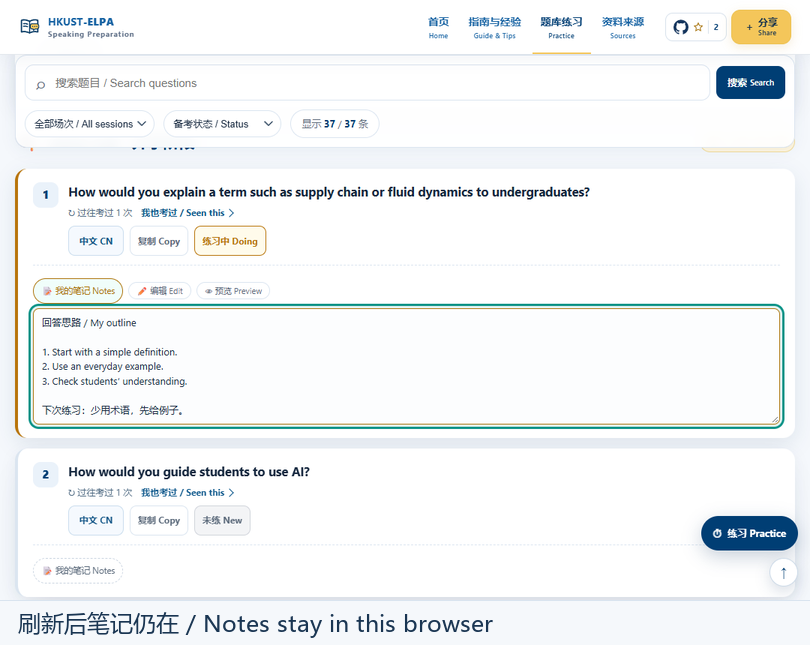810x645 pixels.
Task: Click the star icon beside GitHub
Action: (x=698, y=27)
